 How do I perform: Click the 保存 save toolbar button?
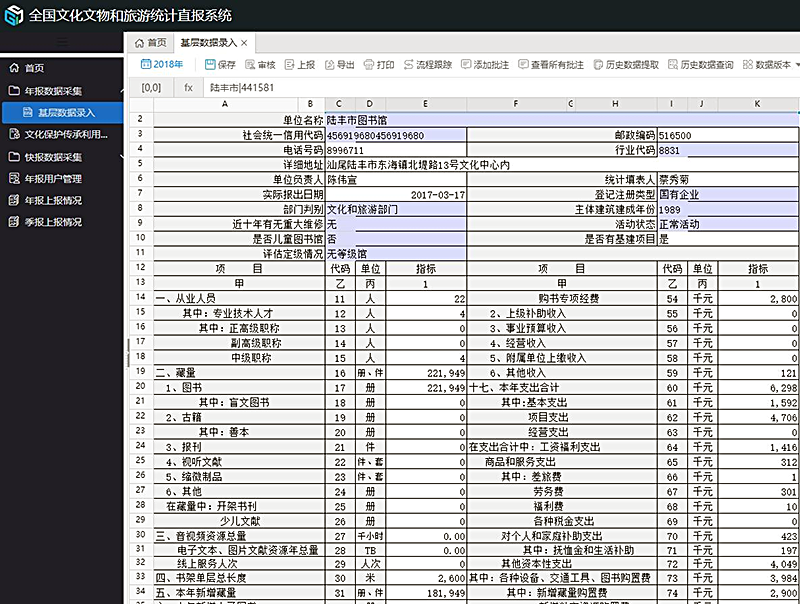(x=220, y=64)
